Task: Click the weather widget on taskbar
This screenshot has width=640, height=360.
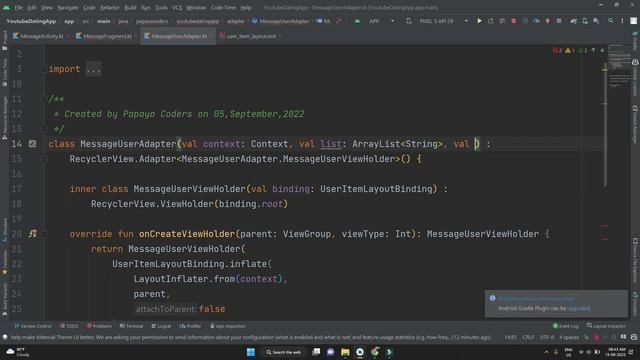Action: coord(18,352)
